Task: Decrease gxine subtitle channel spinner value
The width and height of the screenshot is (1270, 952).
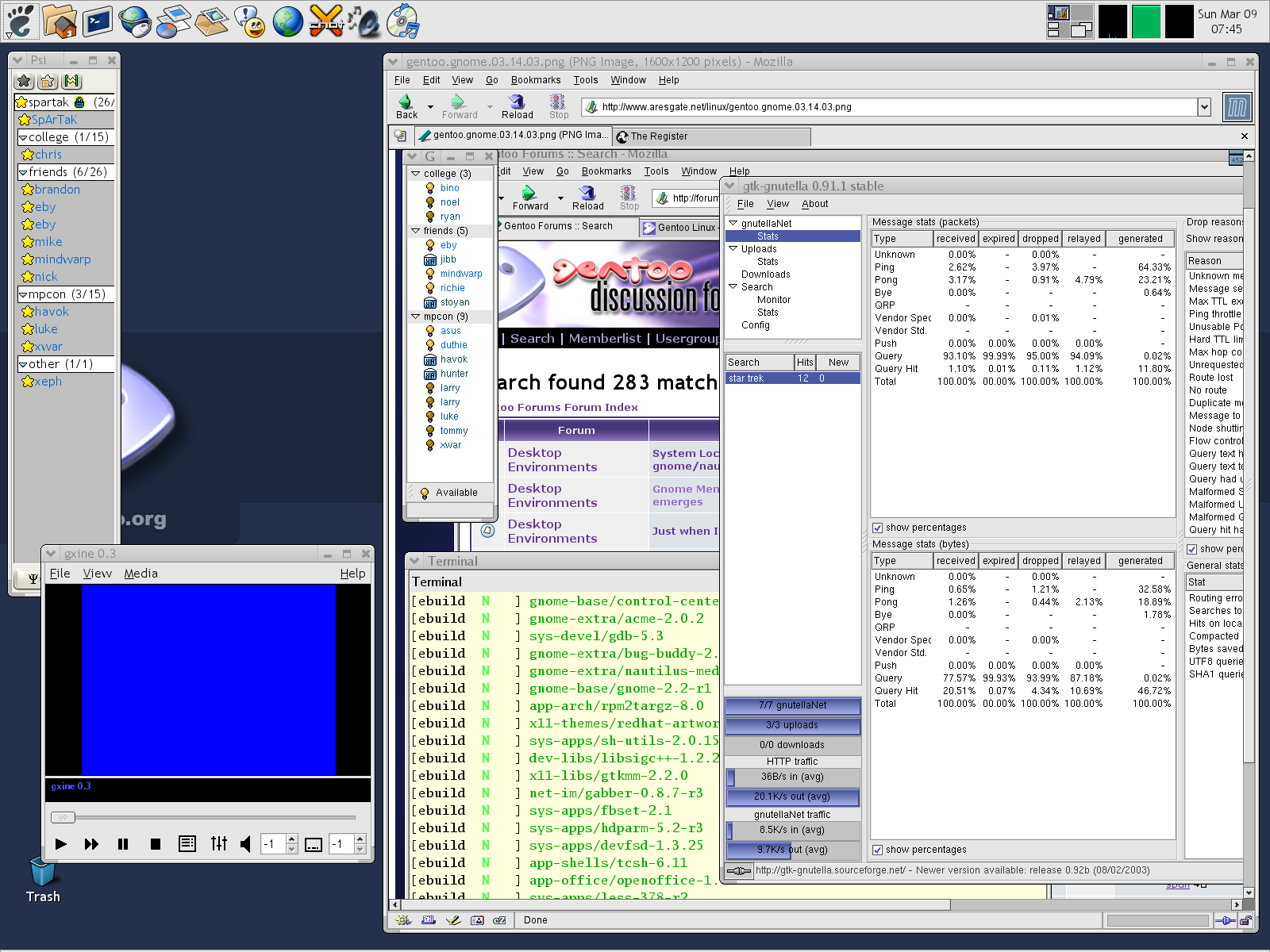Action: 360,849
